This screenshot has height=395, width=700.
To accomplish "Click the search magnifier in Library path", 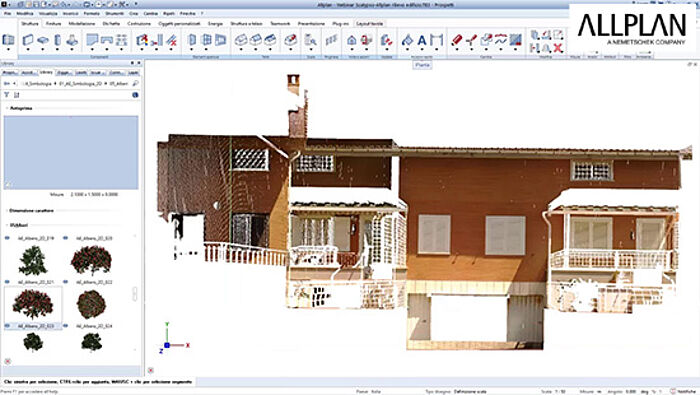I will point(135,83).
